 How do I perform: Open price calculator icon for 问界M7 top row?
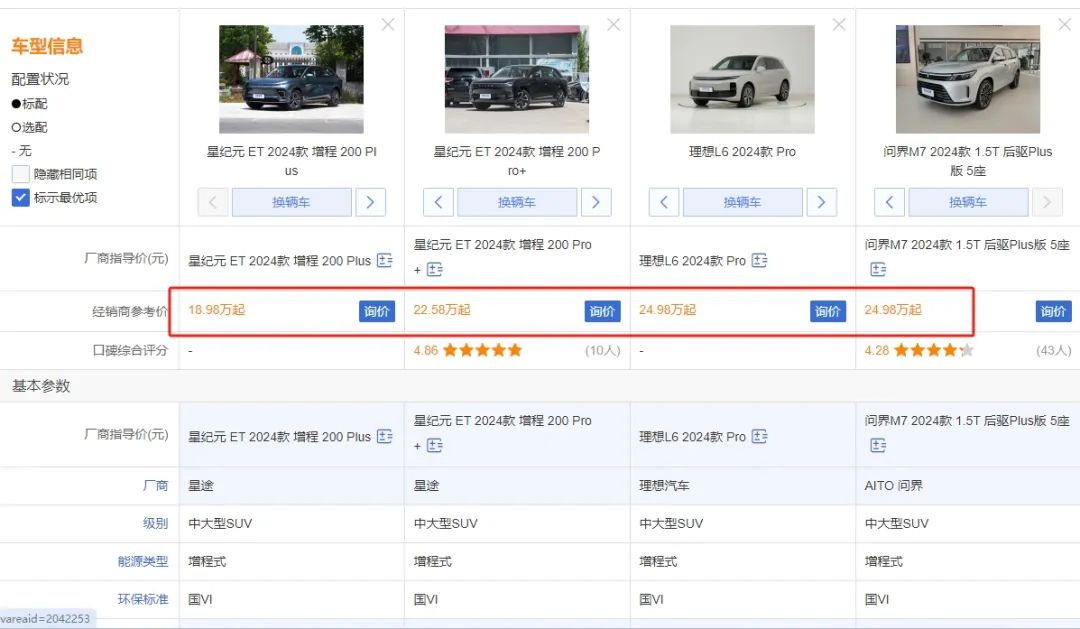click(878, 269)
